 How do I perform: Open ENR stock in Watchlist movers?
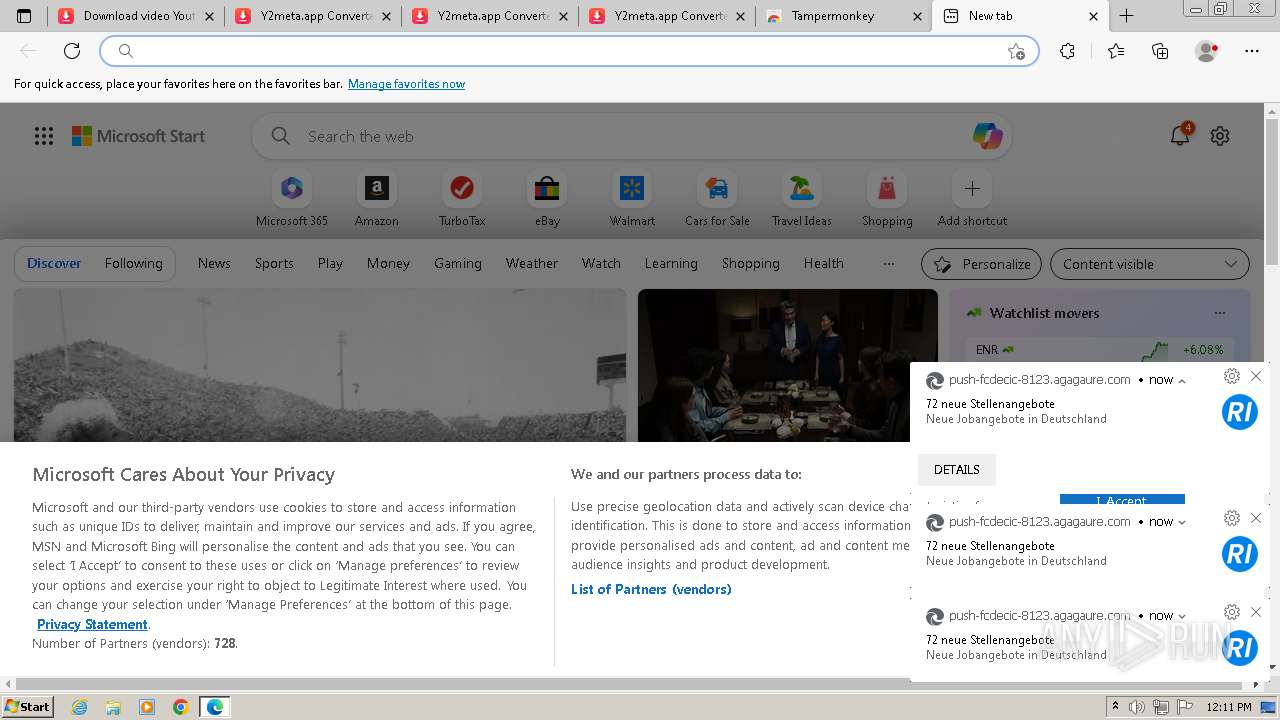pos(1100,350)
